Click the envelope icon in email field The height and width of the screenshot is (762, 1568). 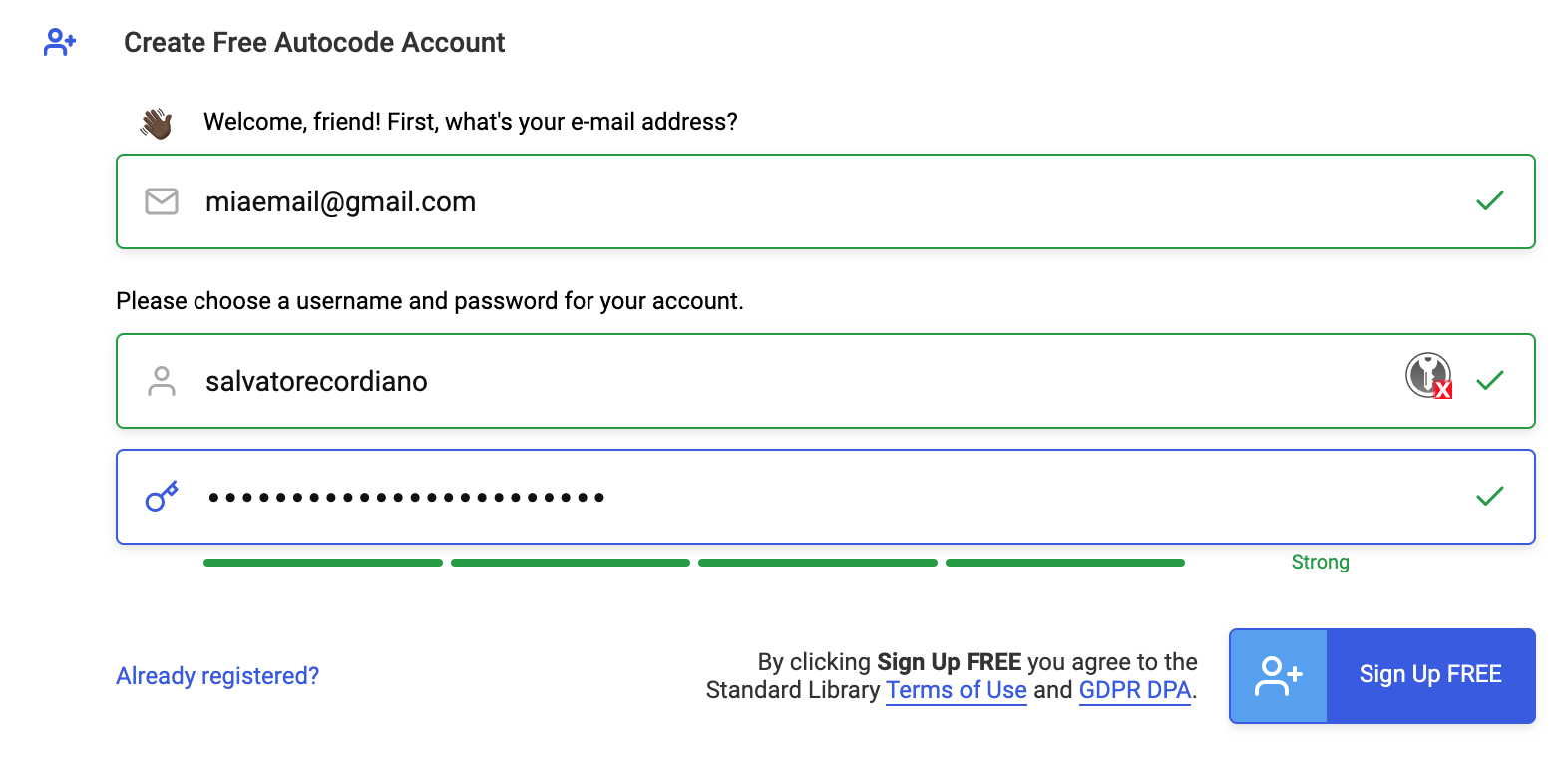click(162, 201)
